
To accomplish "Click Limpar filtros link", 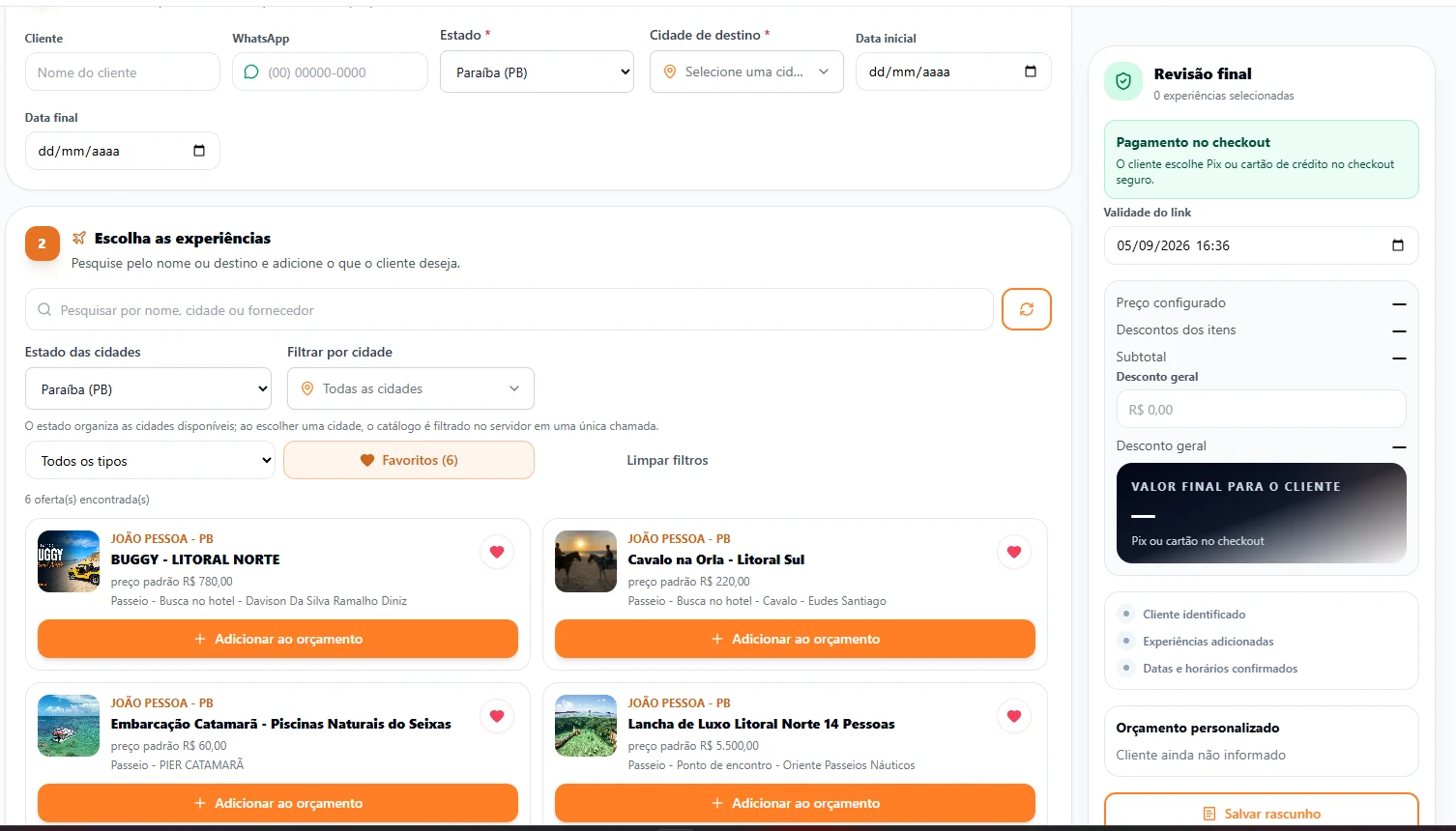I will [667, 460].
